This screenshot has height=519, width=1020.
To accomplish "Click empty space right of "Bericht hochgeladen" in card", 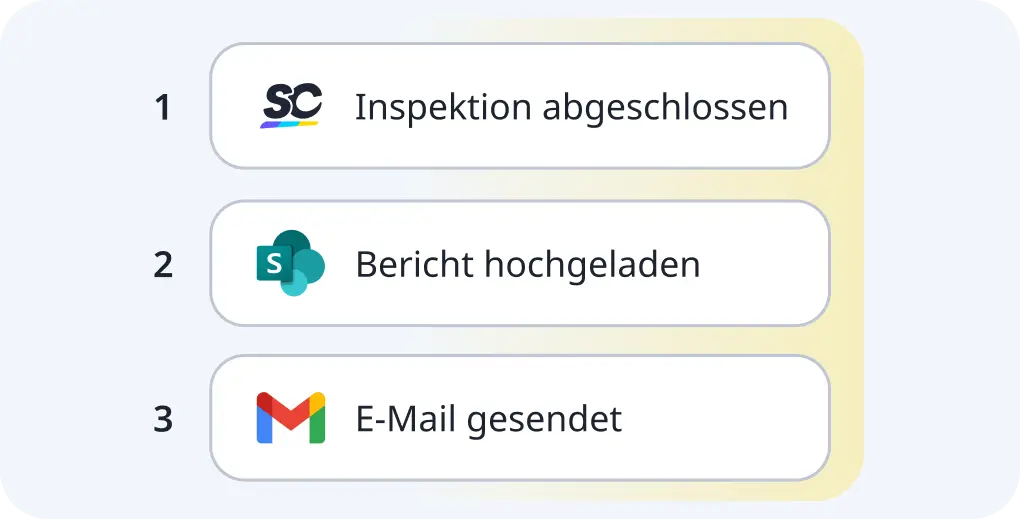I will click(x=765, y=264).
